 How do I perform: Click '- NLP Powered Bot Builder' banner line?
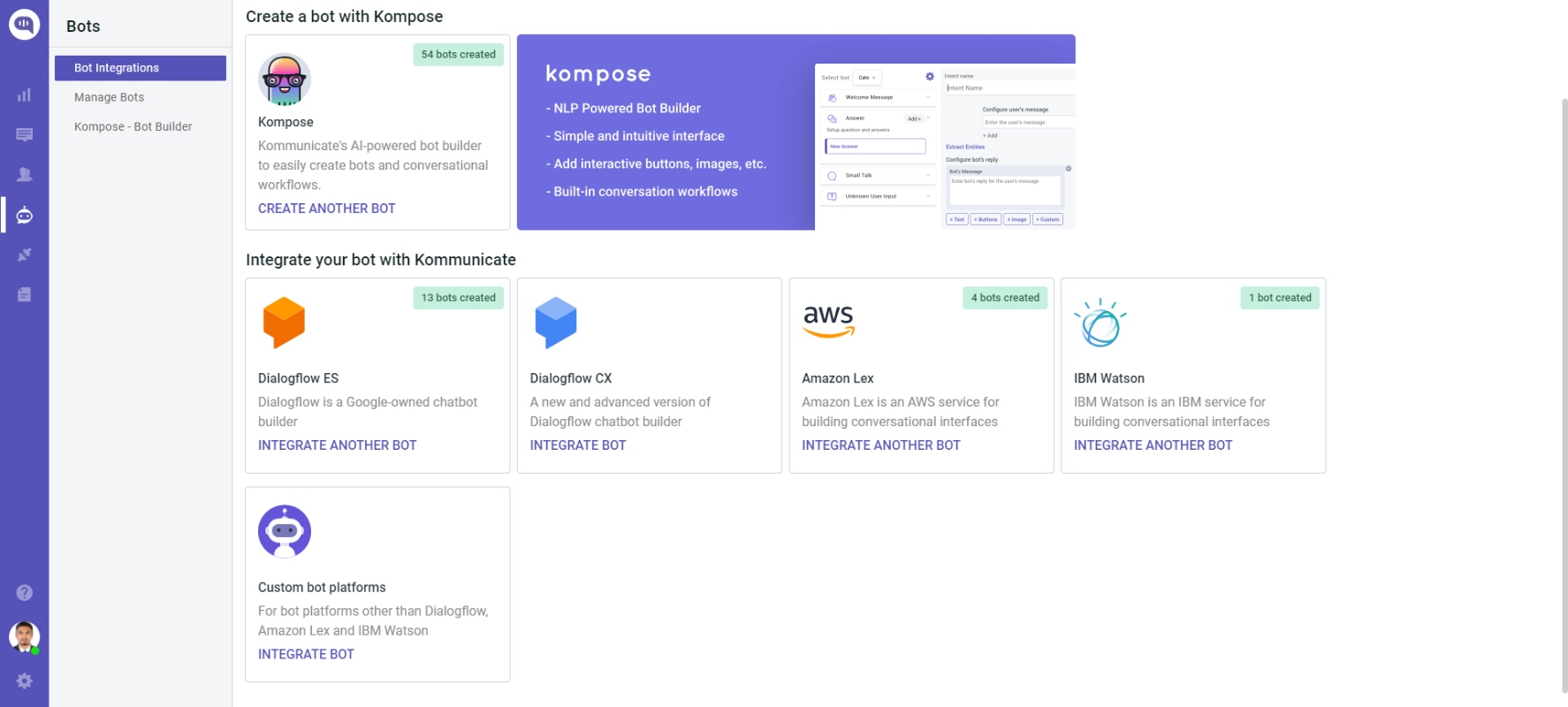click(623, 108)
